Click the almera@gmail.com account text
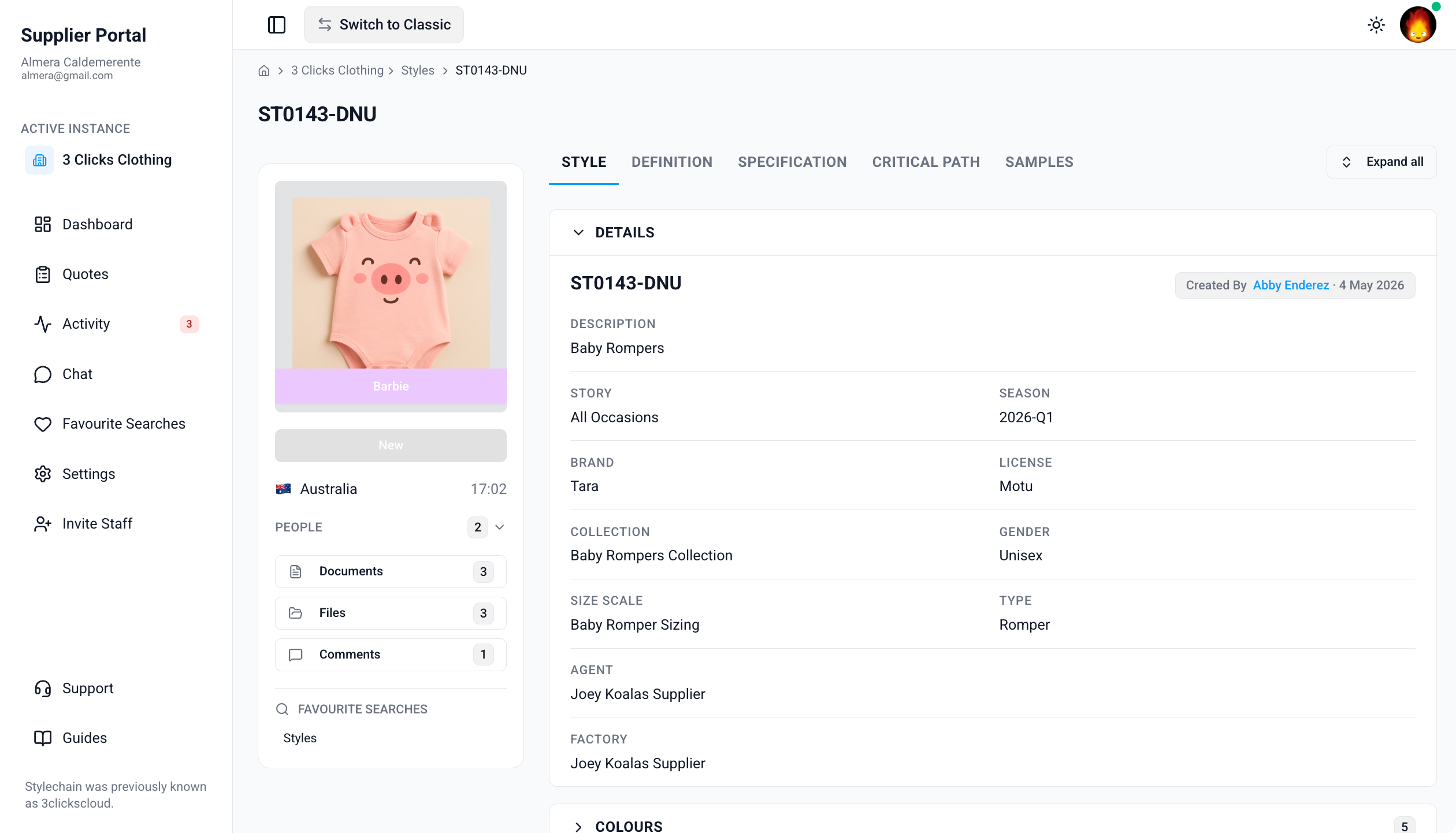This screenshot has height=833, width=1456. 67,76
